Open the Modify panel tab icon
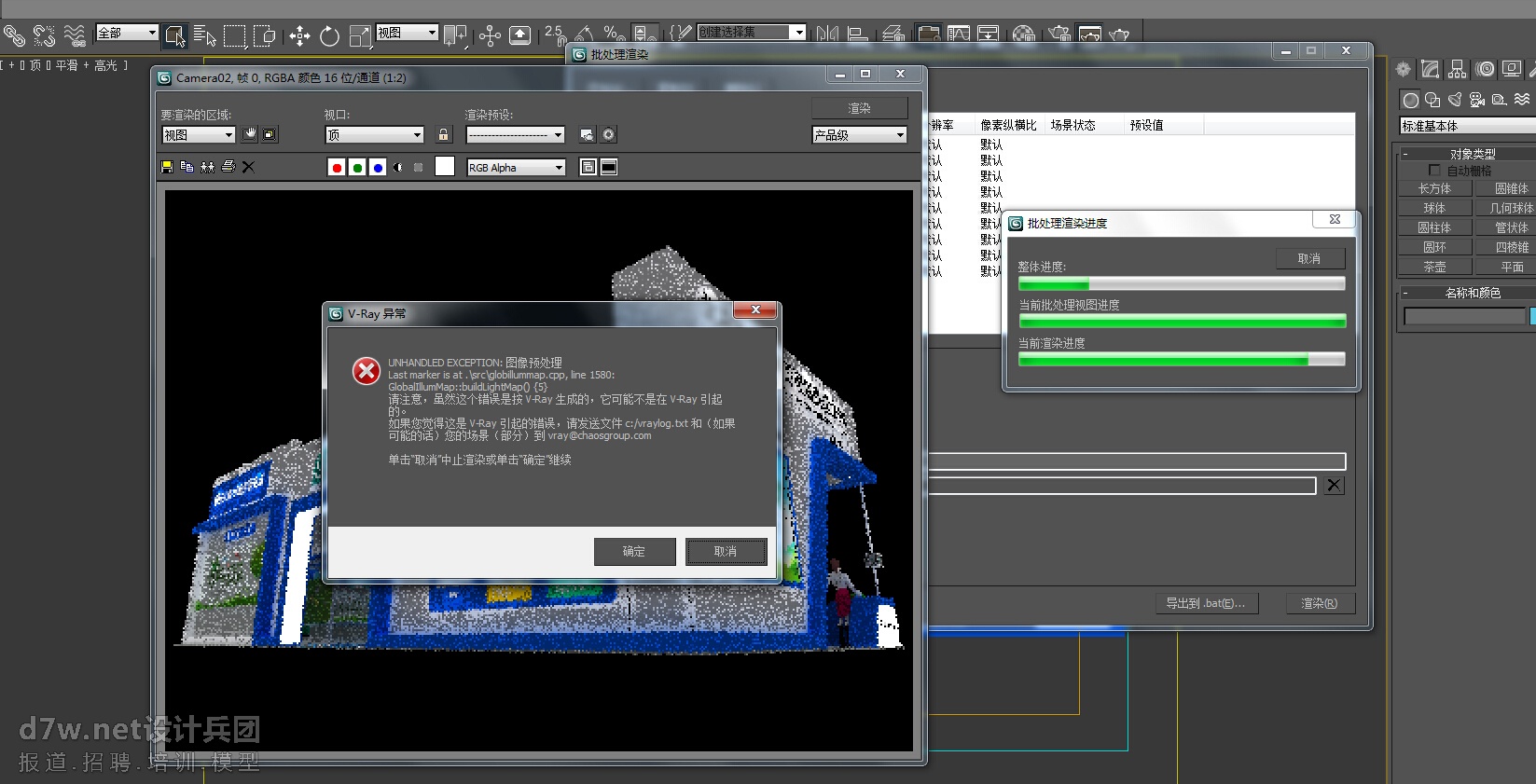 pyautogui.click(x=1431, y=69)
